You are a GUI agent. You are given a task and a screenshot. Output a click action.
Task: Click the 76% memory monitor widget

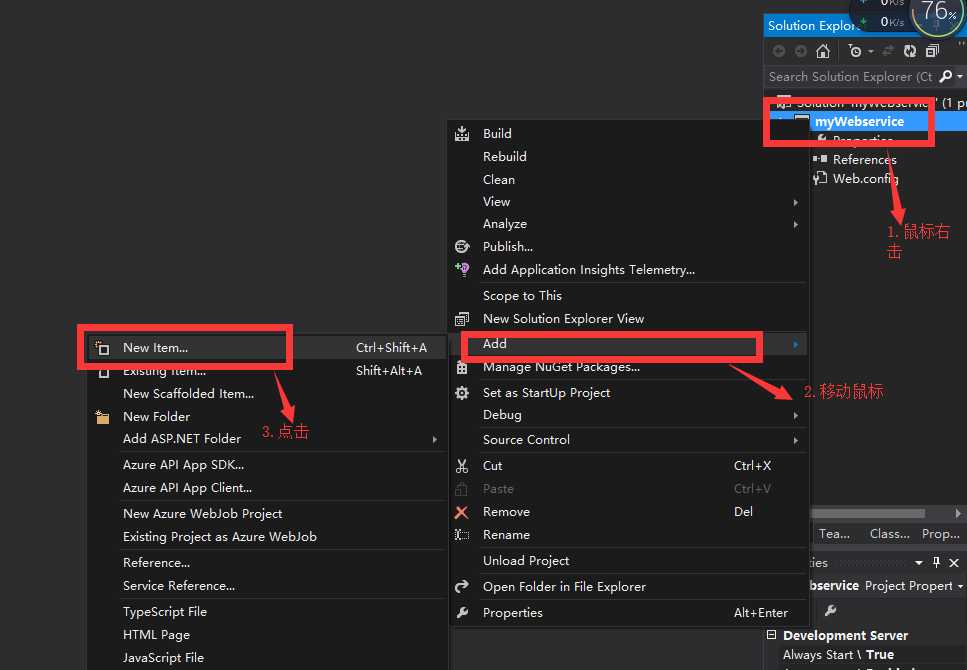tap(938, 14)
